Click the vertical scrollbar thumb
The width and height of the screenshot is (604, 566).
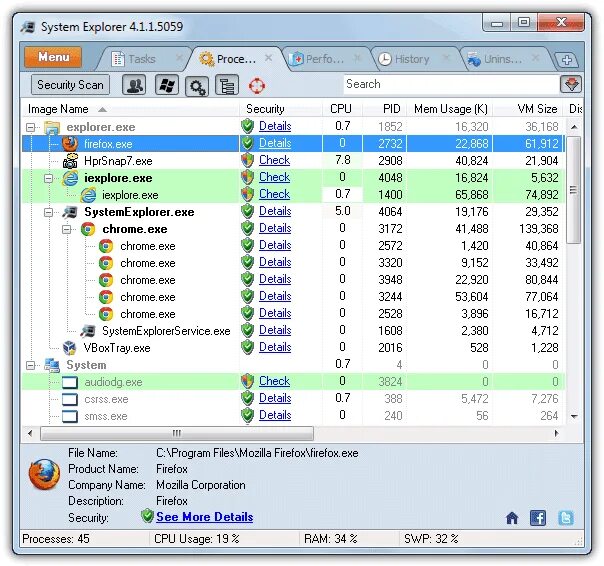[574, 190]
